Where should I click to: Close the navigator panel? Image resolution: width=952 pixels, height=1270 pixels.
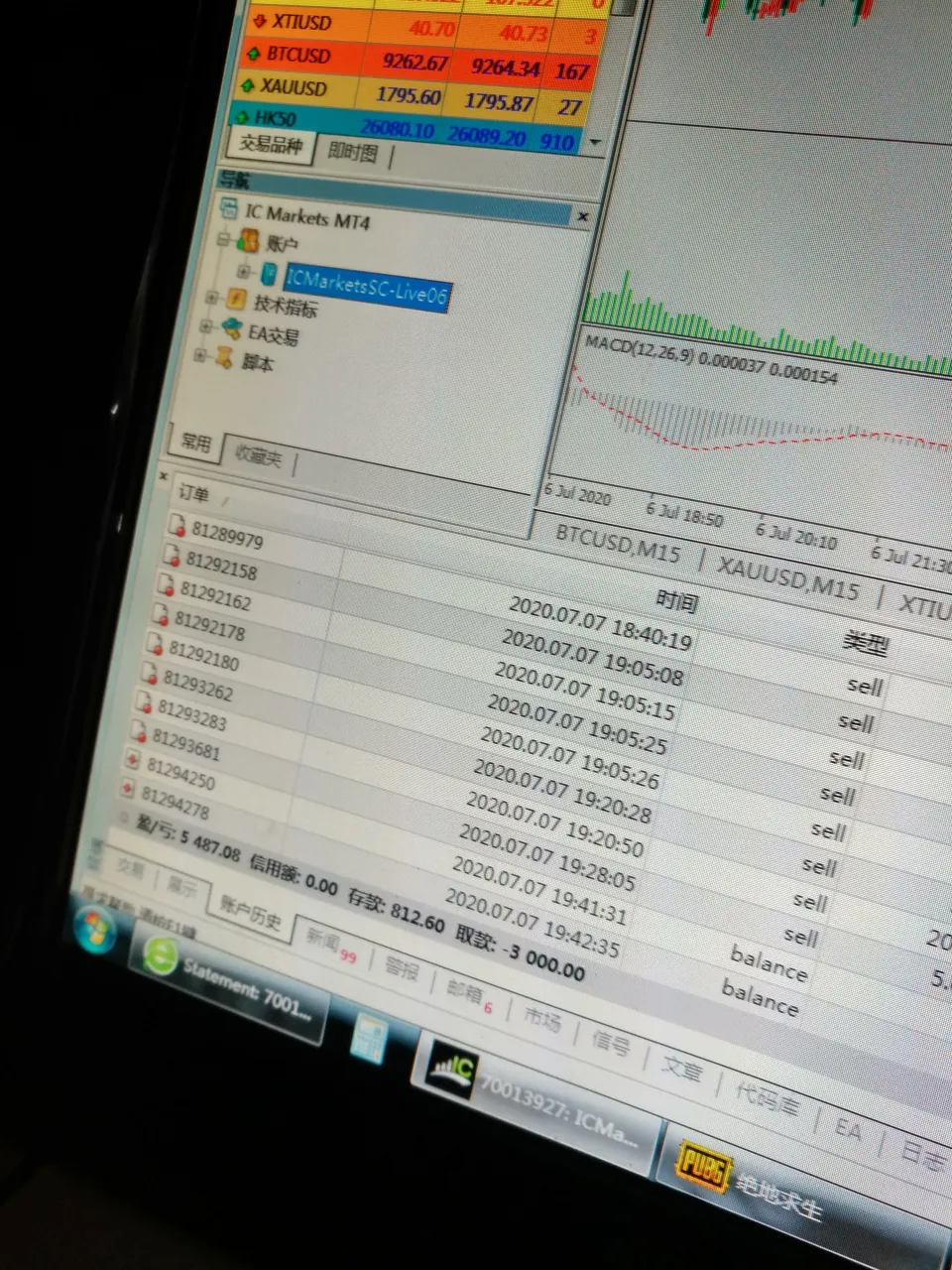[x=583, y=216]
